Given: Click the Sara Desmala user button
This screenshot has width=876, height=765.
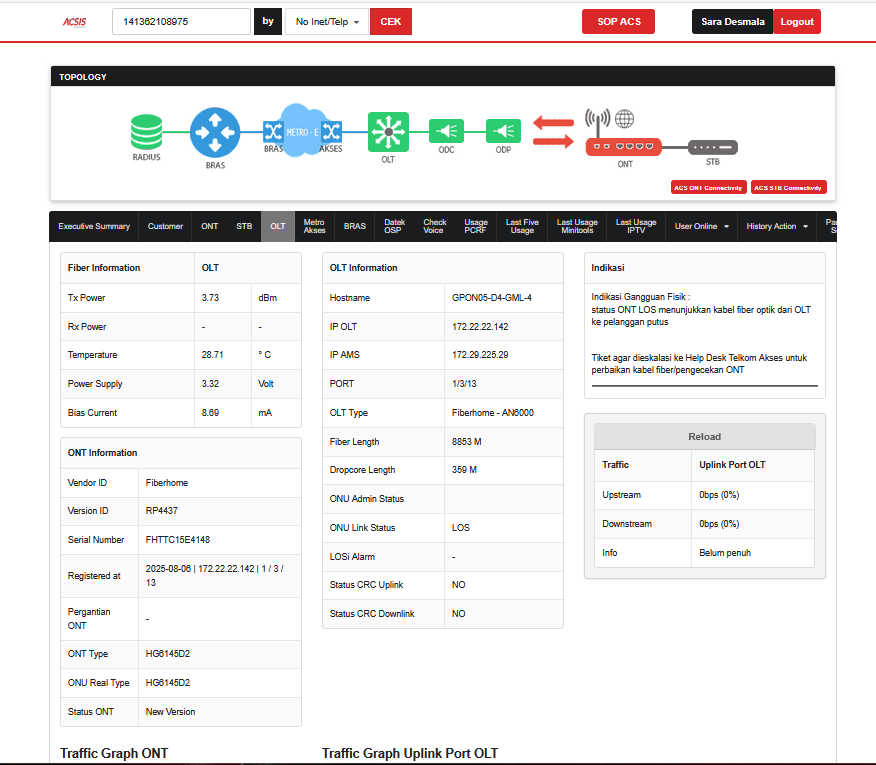Looking at the screenshot, I should pyautogui.click(x=732, y=22).
